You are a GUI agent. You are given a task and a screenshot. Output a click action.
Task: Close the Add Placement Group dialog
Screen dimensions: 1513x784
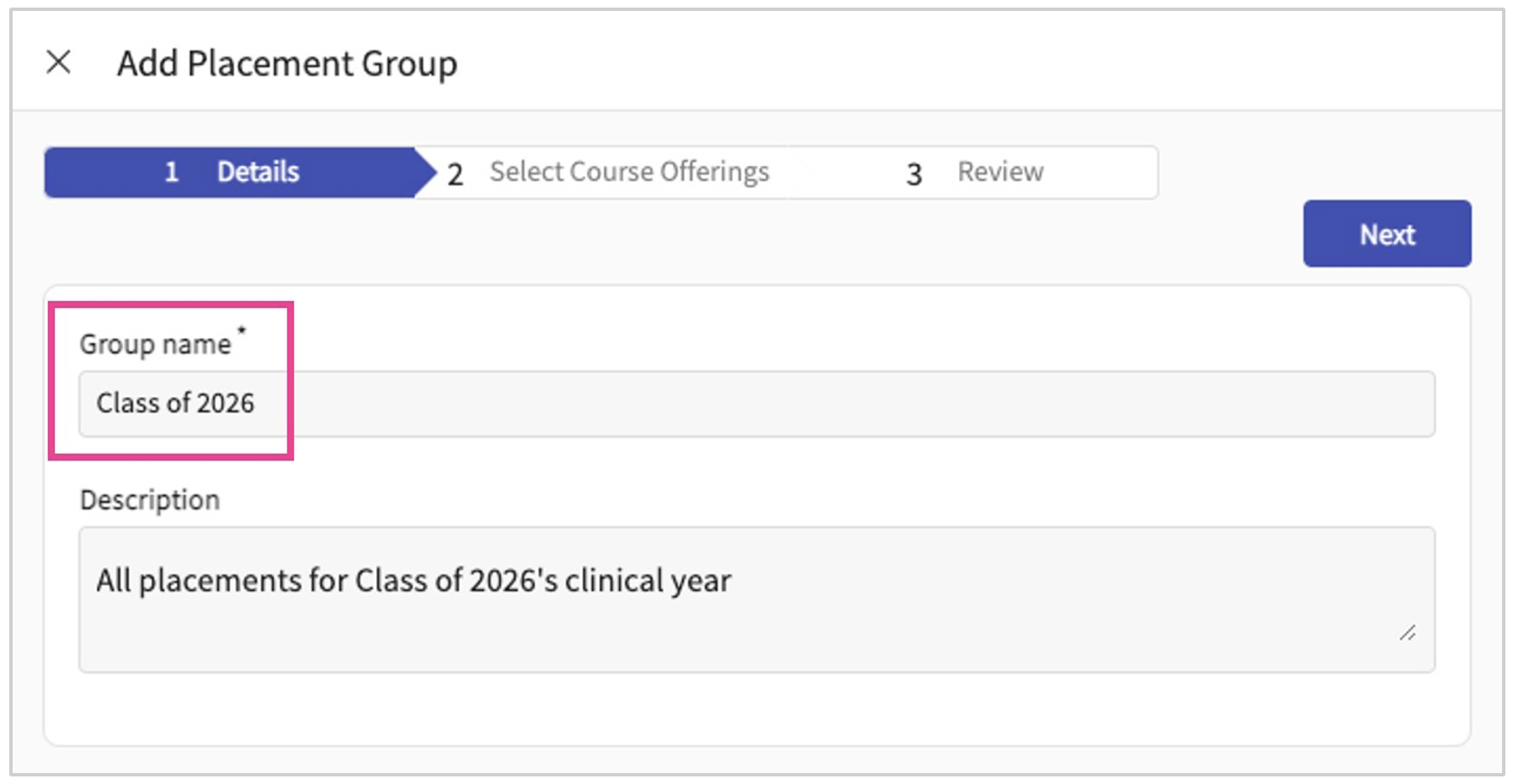[x=58, y=62]
